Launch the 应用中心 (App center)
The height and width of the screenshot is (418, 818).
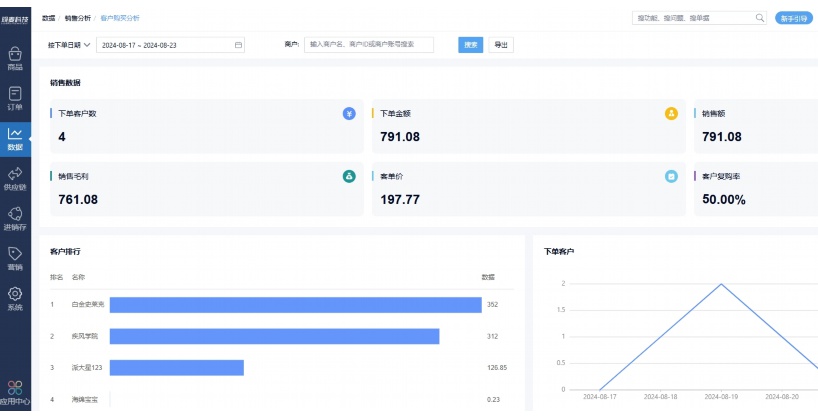pos(15,392)
